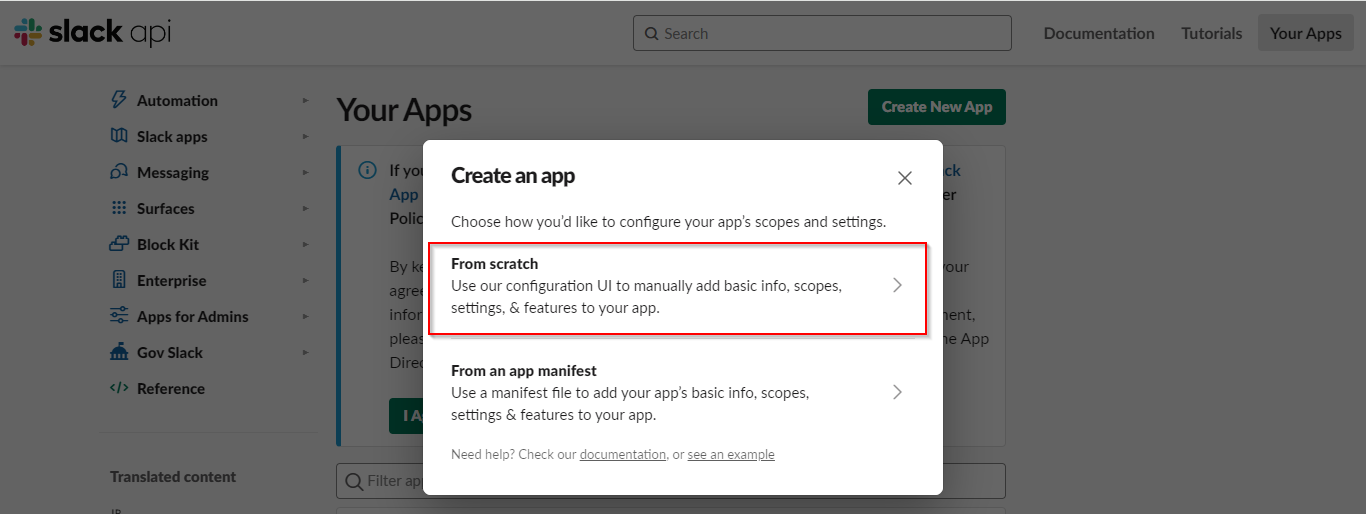Open the see an example link
Viewport: 1366px width, 514px height.
731,454
